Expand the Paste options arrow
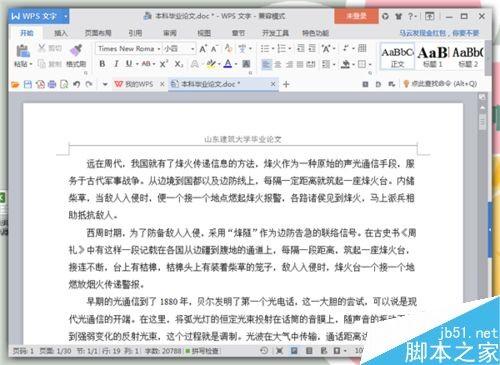 click(31, 64)
